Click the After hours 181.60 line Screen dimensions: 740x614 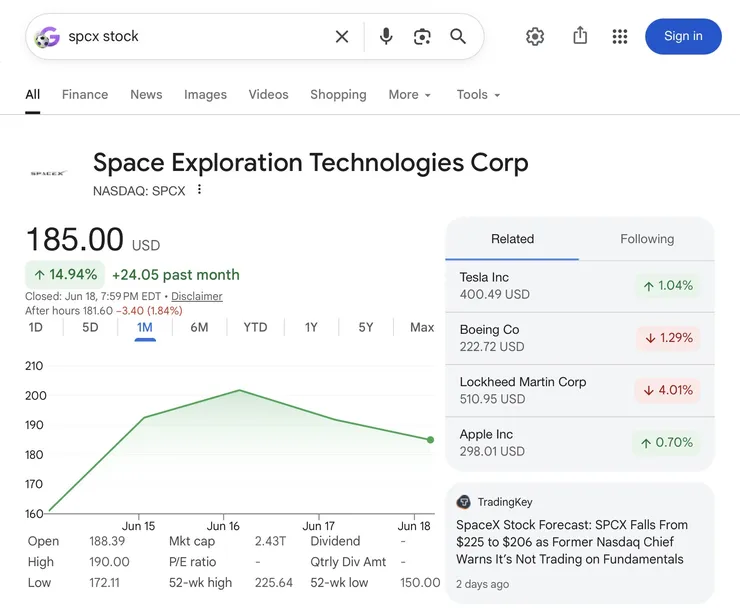pyautogui.click(x=104, y=311)
